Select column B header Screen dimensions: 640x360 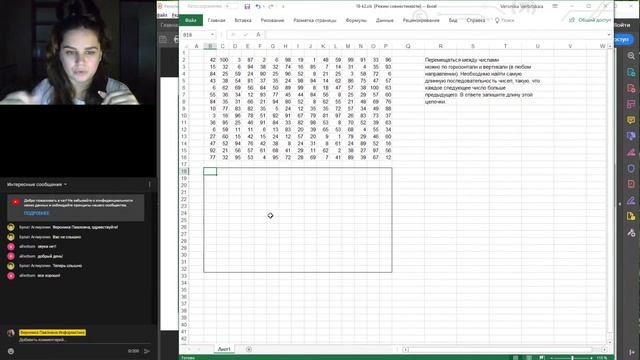pyautogui.click(x=210, y=46)
